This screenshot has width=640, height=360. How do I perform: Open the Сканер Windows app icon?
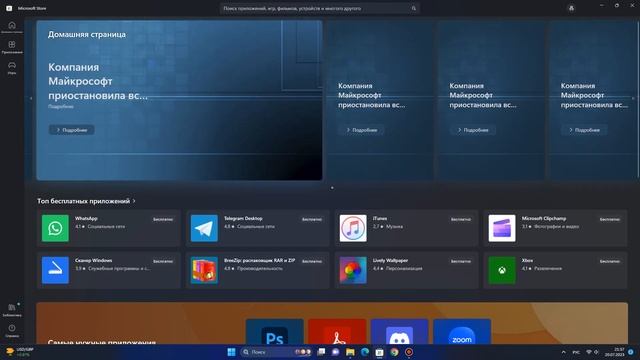[x=55, y=270]
